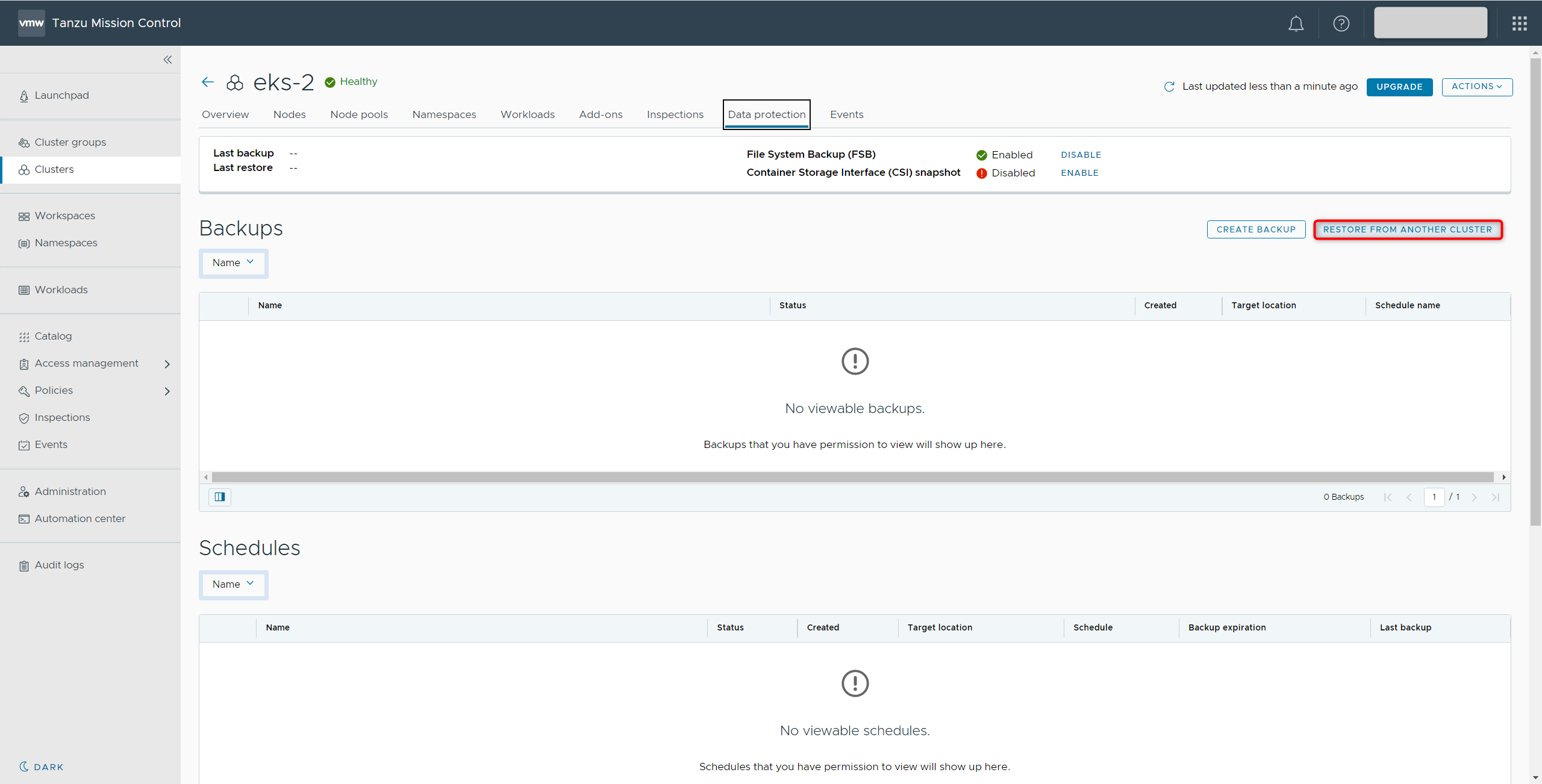Click the Backups page number field
Screen dimensions: 1542x784
tap(1434, 497)
